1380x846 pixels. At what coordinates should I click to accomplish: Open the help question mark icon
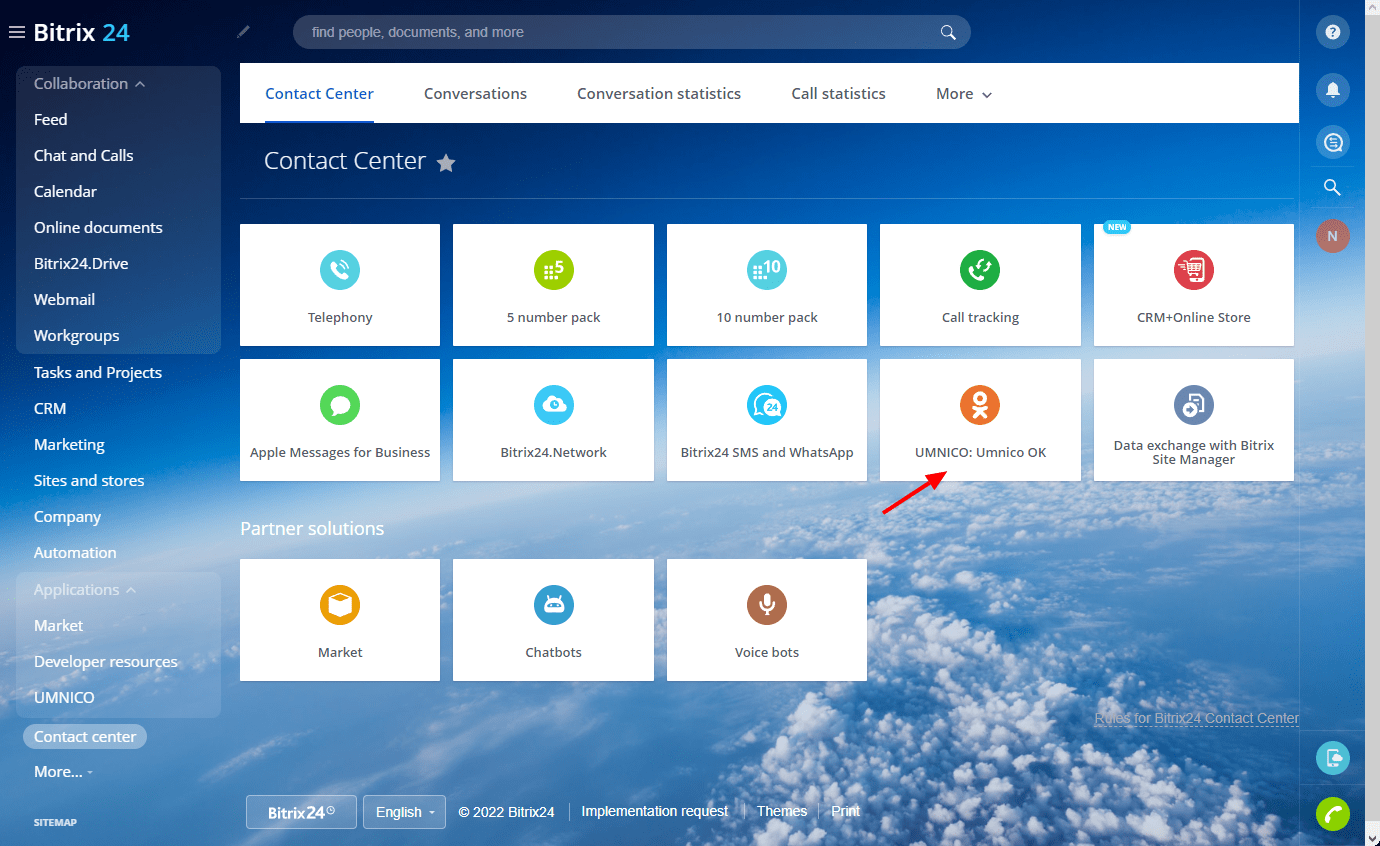pyautogui.click(x=1332, y=32)
